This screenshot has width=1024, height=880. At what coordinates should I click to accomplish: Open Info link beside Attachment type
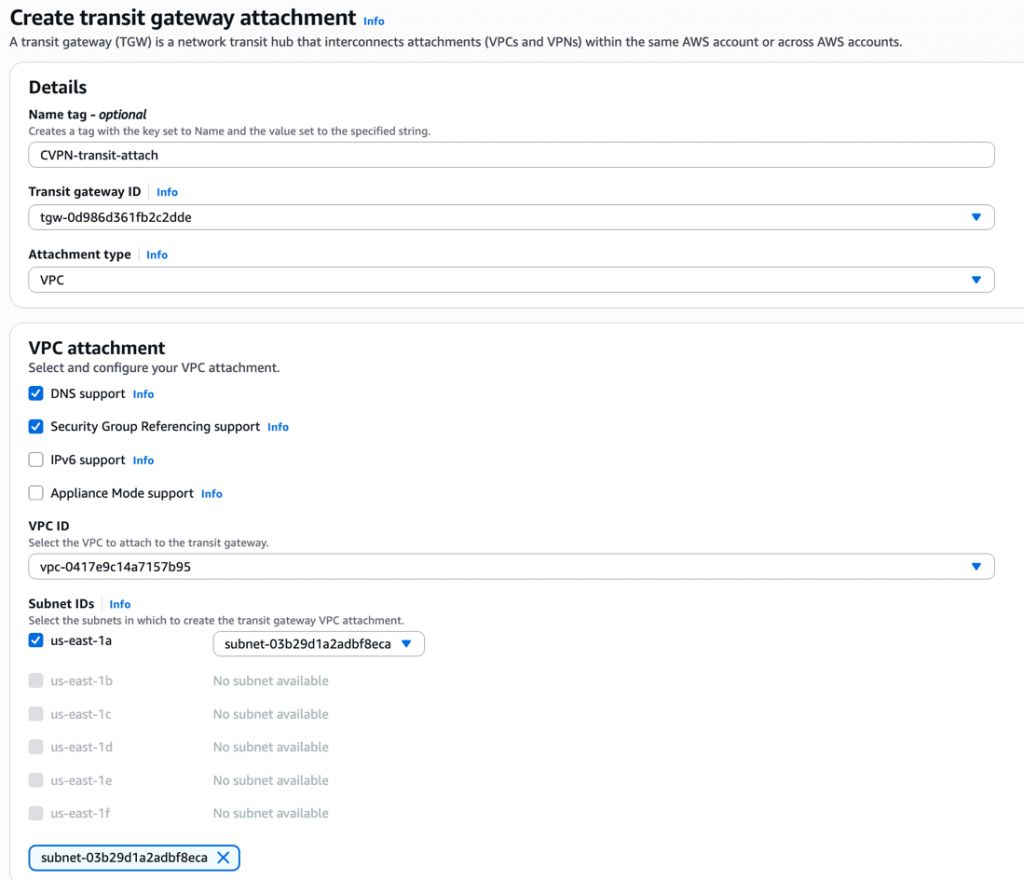tap(157, 255)
